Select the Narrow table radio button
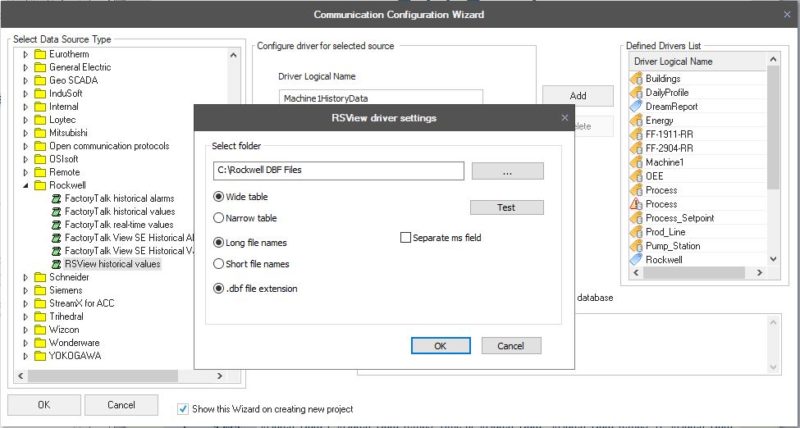The height and width of the screenshot is (428, 800). (x=219, y=217)
